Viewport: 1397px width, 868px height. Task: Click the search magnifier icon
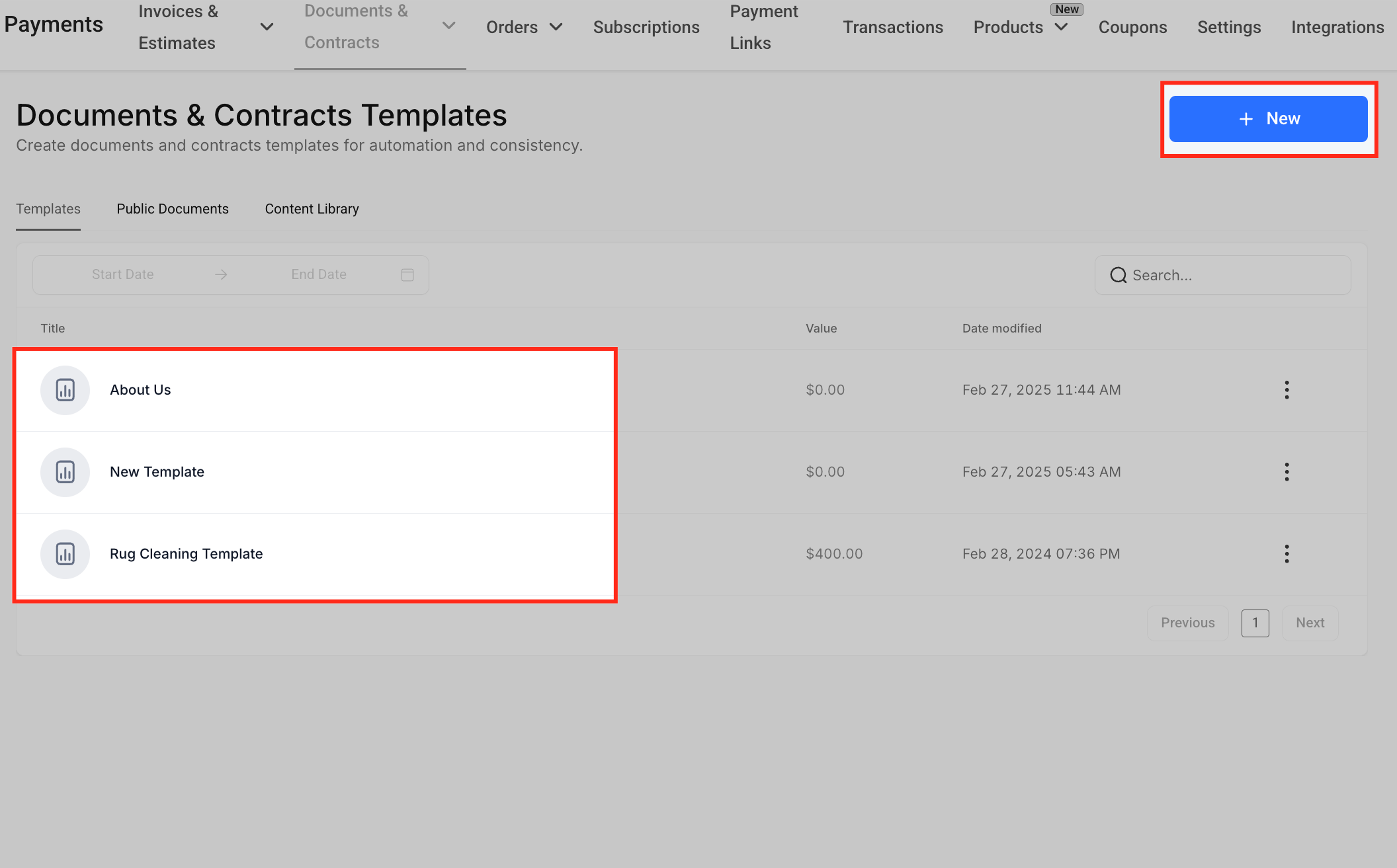pos(1118,275)
